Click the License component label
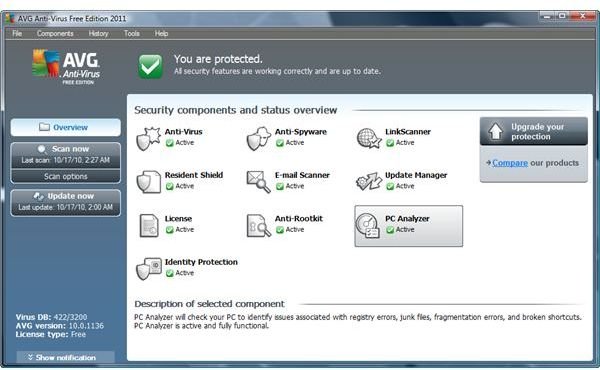Viewport: 600px width, 370px height. 178,218
